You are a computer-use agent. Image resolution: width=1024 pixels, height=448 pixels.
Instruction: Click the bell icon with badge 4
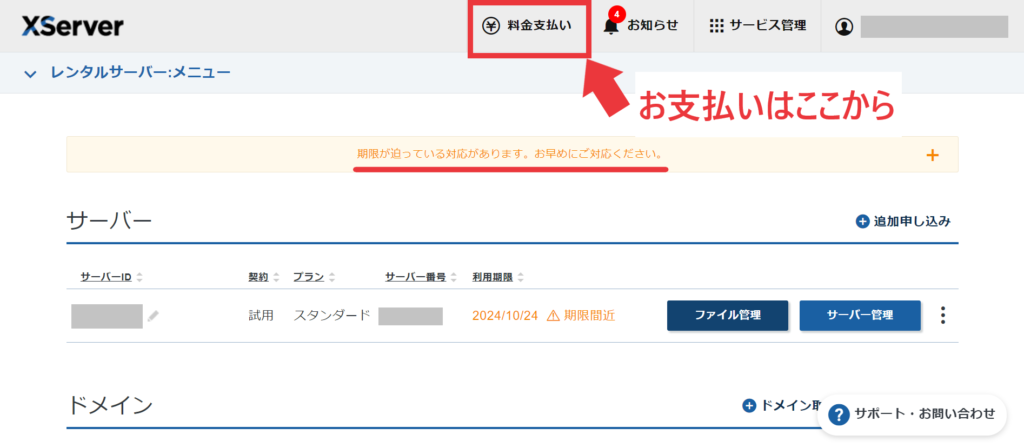tap(611, 26)
